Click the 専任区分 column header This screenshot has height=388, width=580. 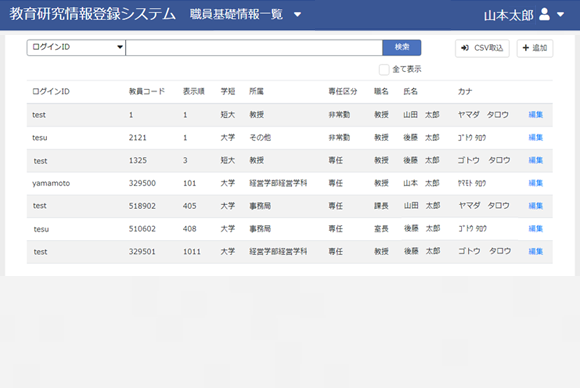tap(343, 91)
